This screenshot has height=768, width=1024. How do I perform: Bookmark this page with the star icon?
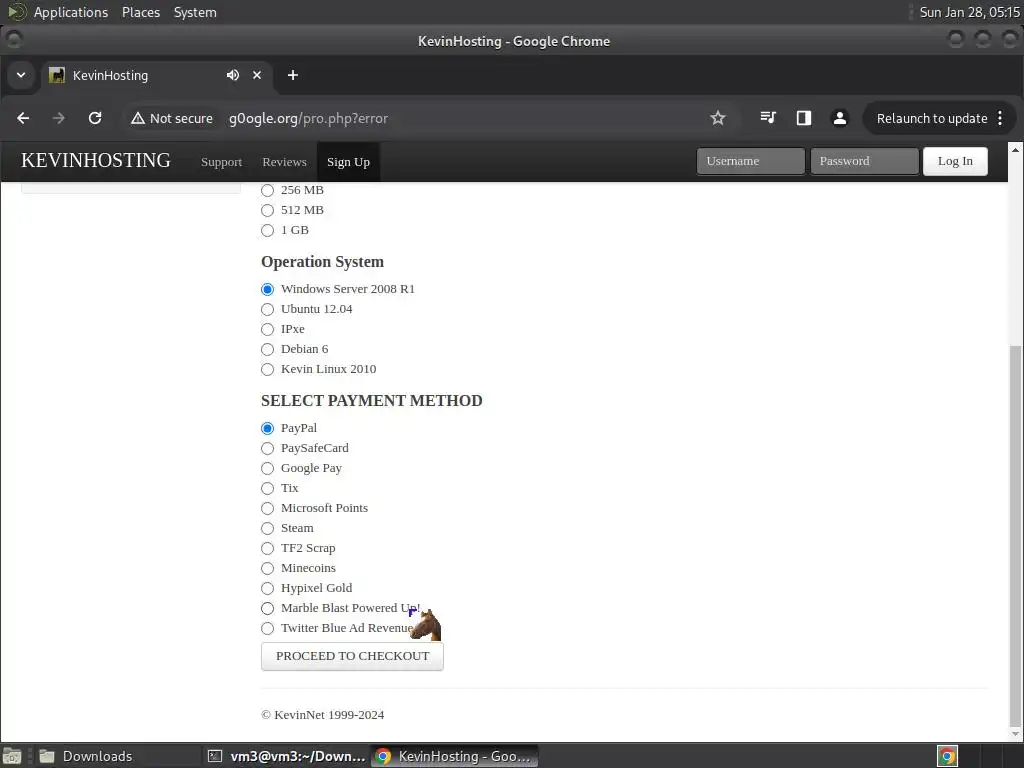click(x=718, y=118)
